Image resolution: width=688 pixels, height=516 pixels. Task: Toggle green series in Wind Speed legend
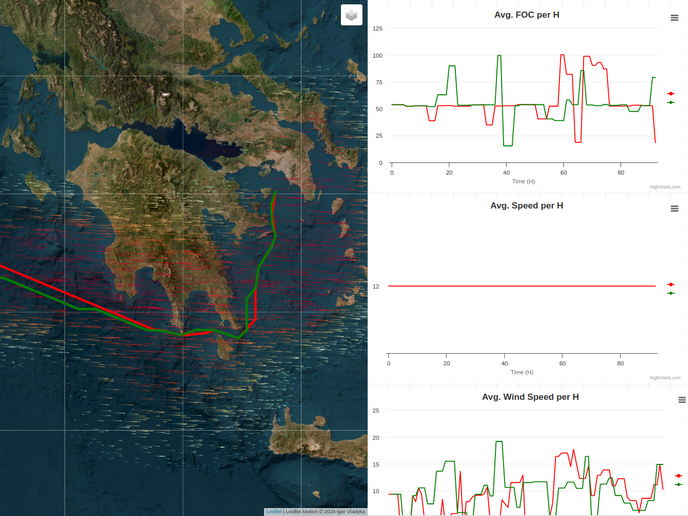point(679,485)
